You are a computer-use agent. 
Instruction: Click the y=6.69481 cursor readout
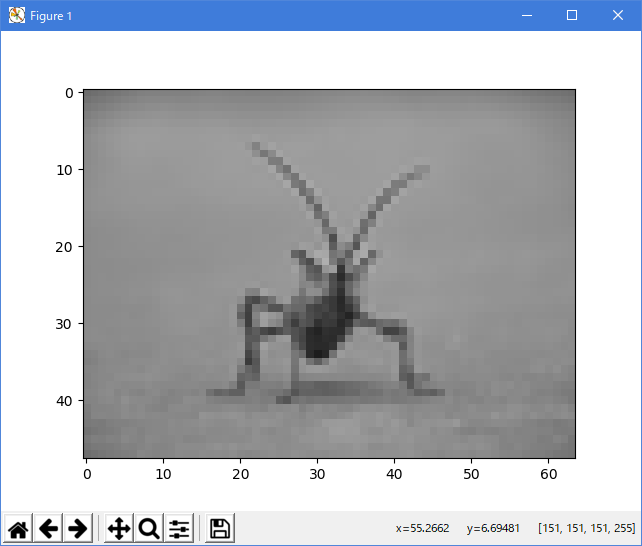[x=493, y=528]
